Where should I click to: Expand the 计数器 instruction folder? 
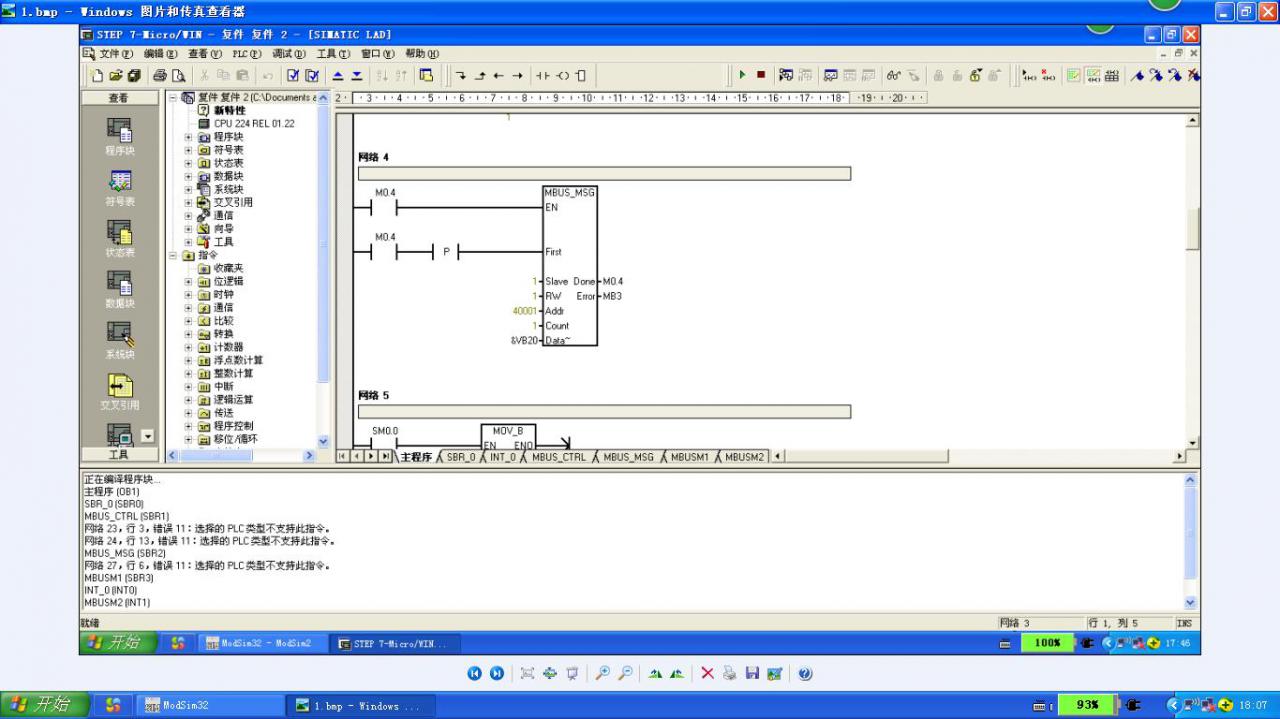188,347
